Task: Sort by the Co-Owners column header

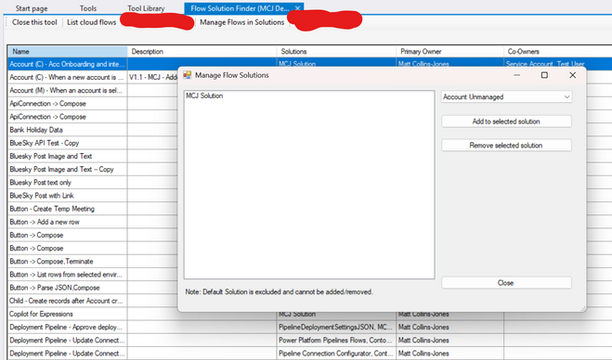Action: [x=557, y=51]
